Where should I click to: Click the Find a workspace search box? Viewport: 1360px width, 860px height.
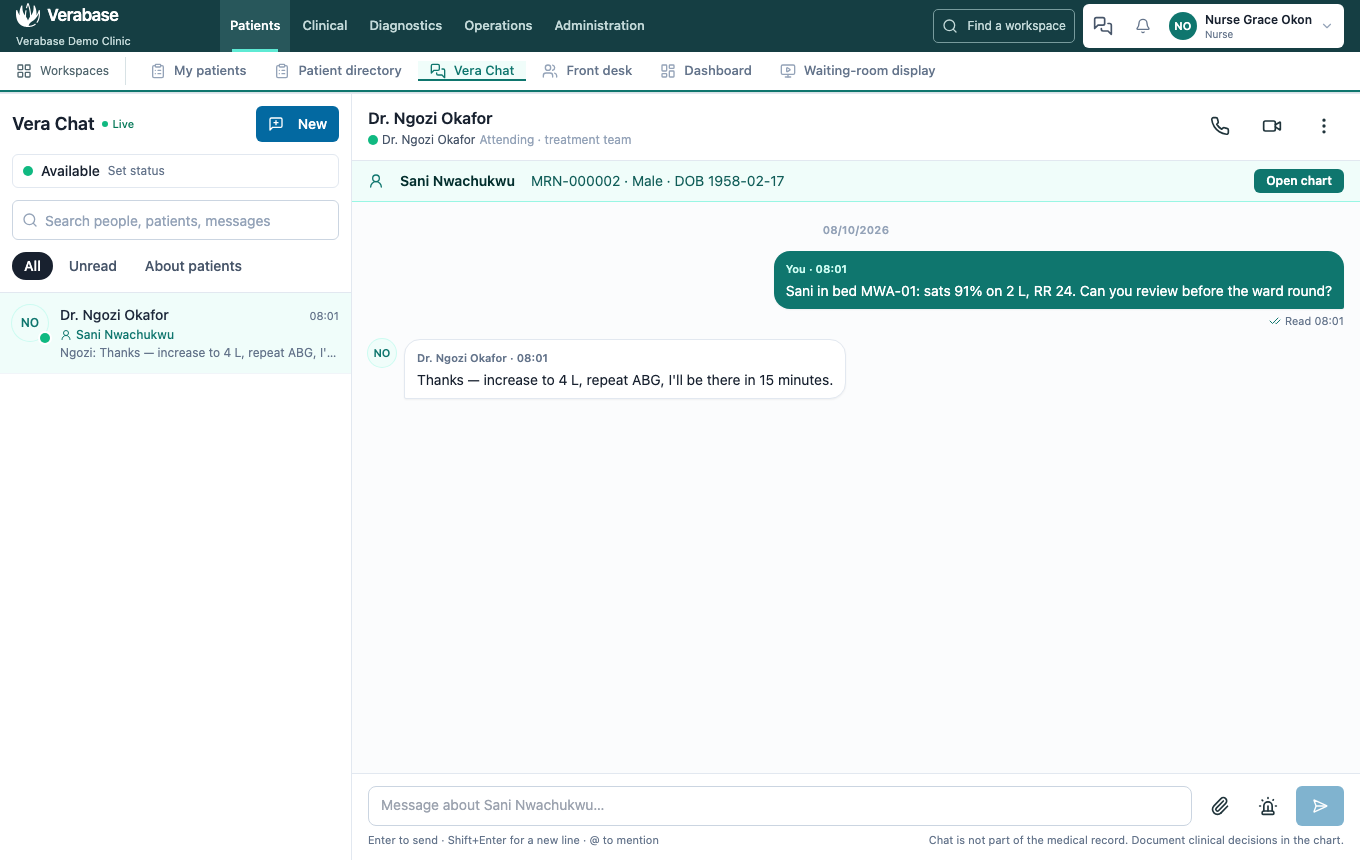[1004, 26]
